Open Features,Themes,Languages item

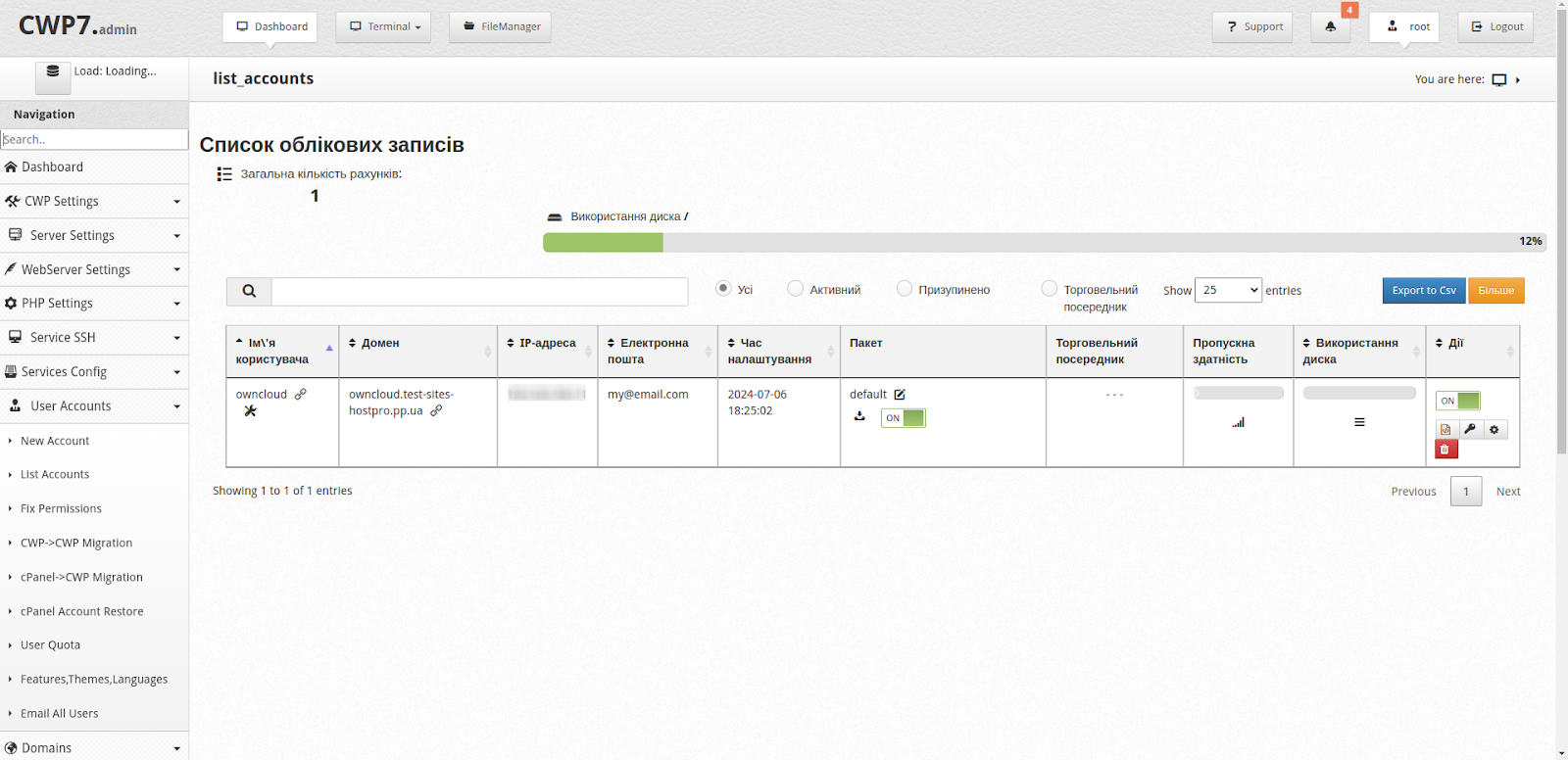pos(94,680)
